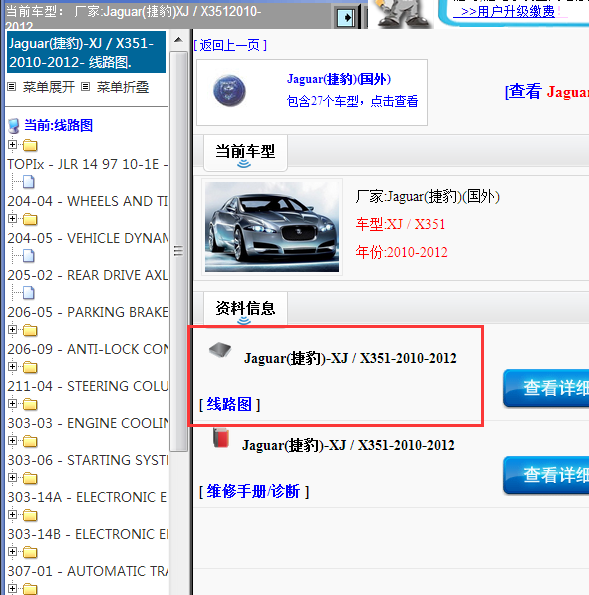The width and height of the screenshot is (589, 595).
Task: Select tree row 205-02 - REAR DRIVE AXL
Action: pyautogui.click(x=88, y=275)
